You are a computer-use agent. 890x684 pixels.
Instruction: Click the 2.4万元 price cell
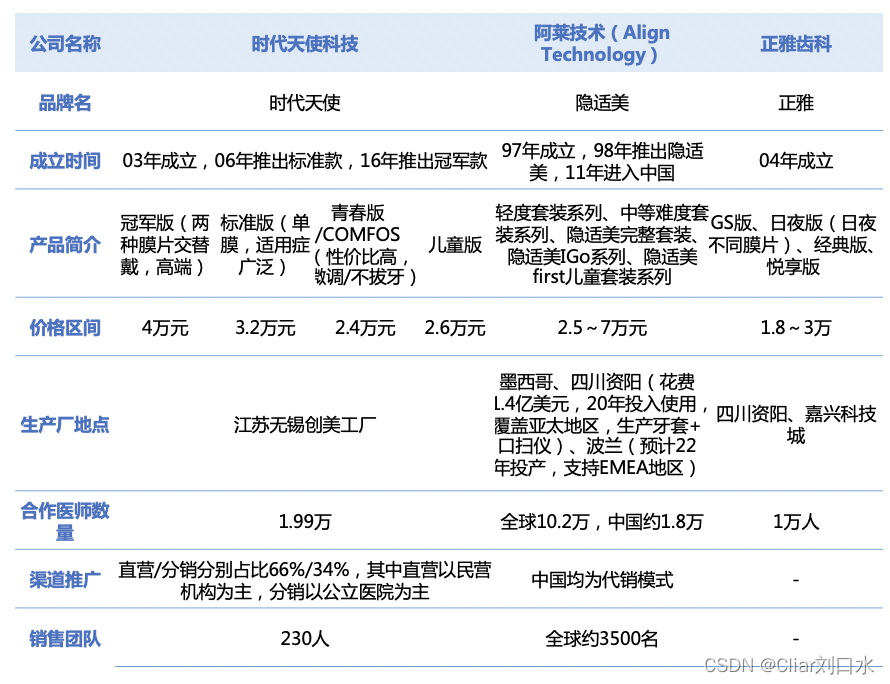click(365, 328)
